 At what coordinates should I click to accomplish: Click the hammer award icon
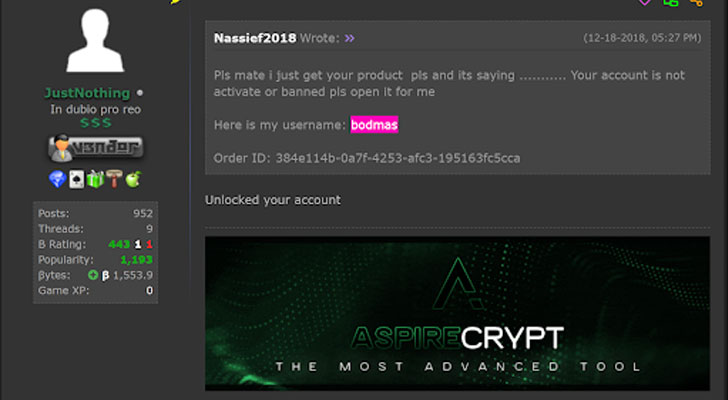click(x=112, y=179)
